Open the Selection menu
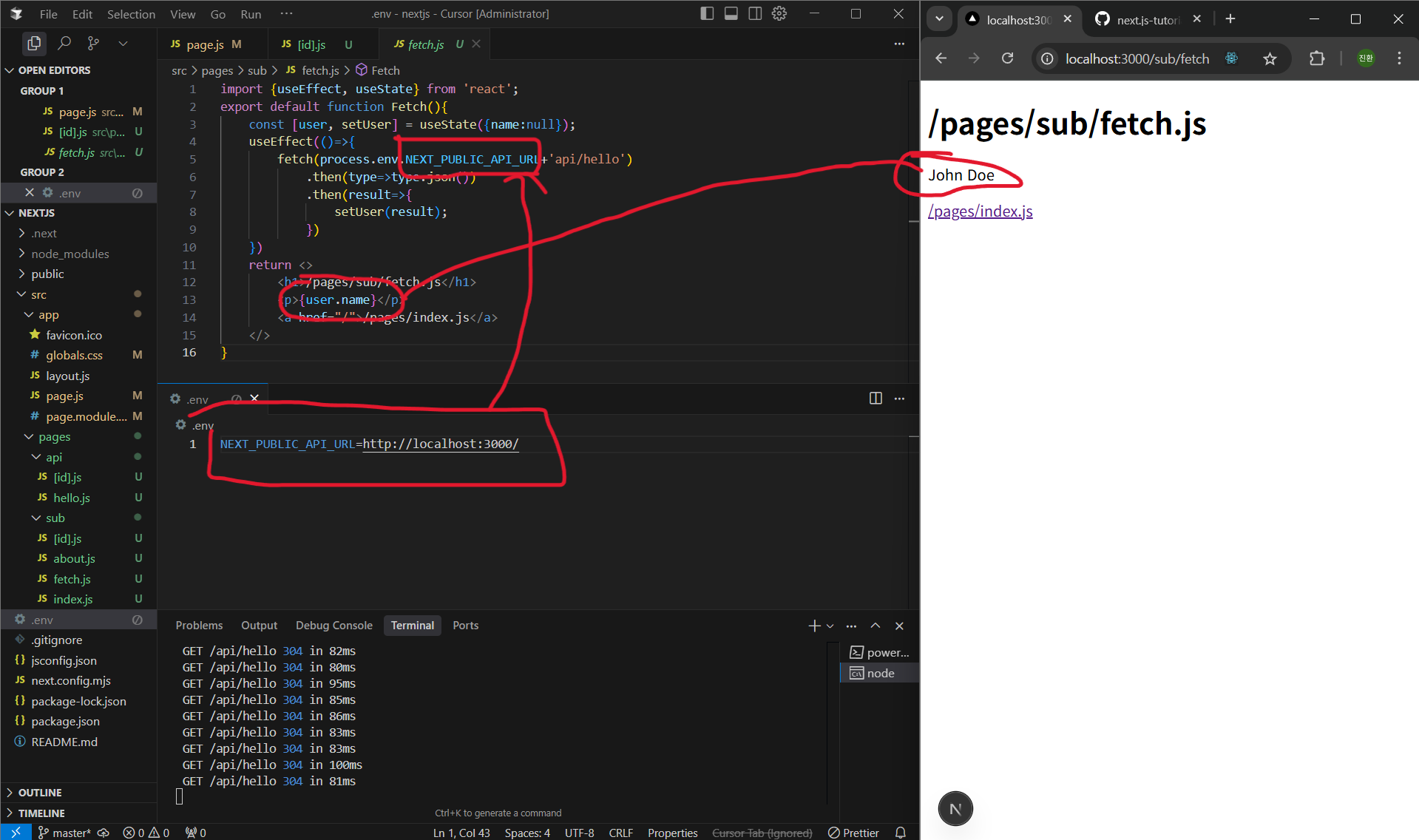 coord(131,14)
